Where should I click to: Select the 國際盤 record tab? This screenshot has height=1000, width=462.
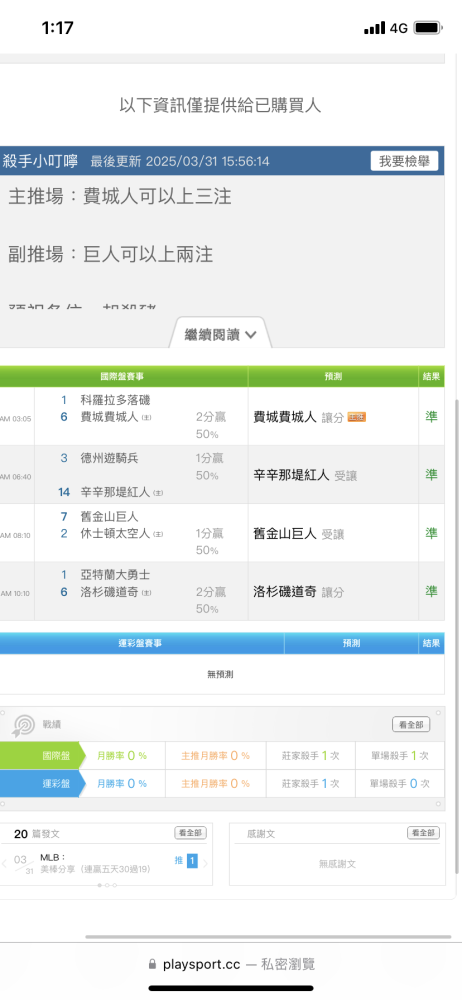pyautogui.click(x=42, y=756)
